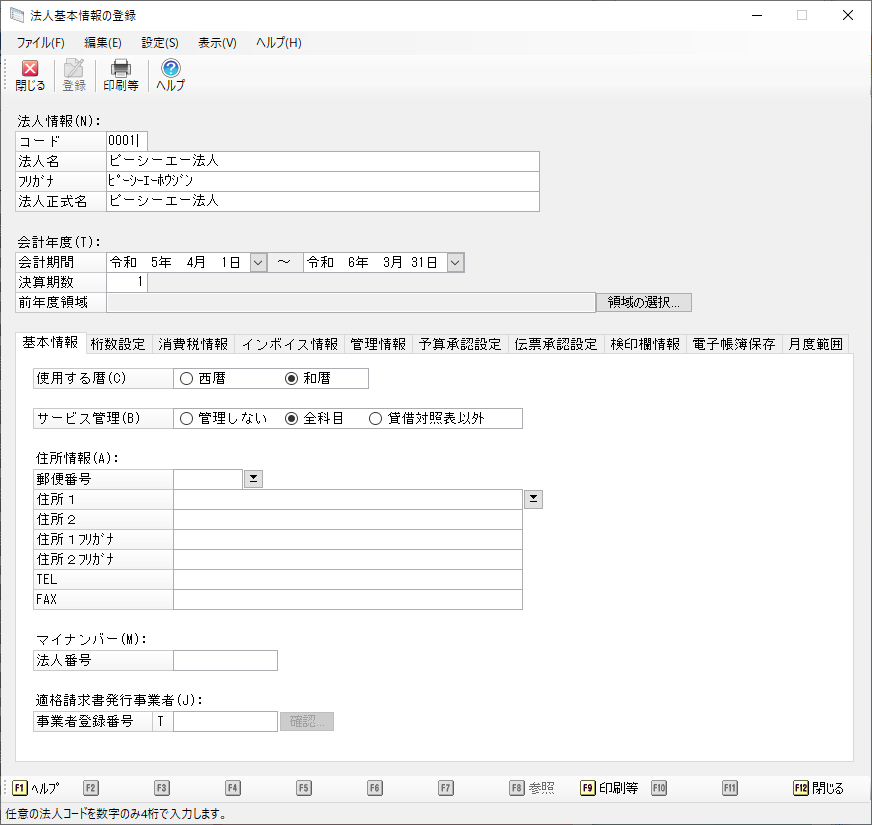Click the 法人番号 input field
The width and height of the screenshot is (872, 825).
225,660
